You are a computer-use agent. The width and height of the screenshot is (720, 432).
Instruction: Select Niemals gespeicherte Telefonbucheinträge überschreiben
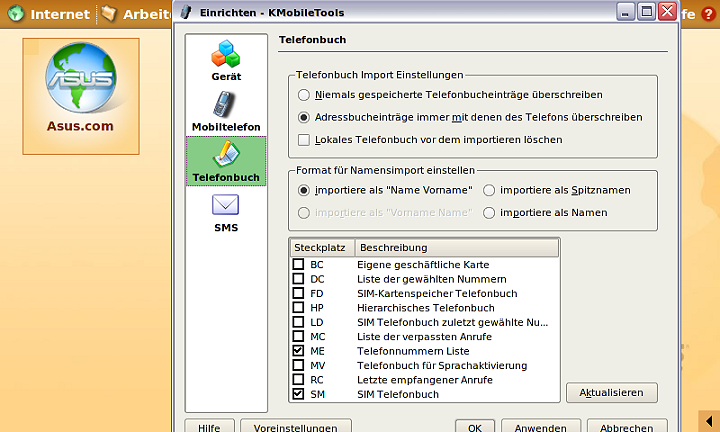pos(304,95)
